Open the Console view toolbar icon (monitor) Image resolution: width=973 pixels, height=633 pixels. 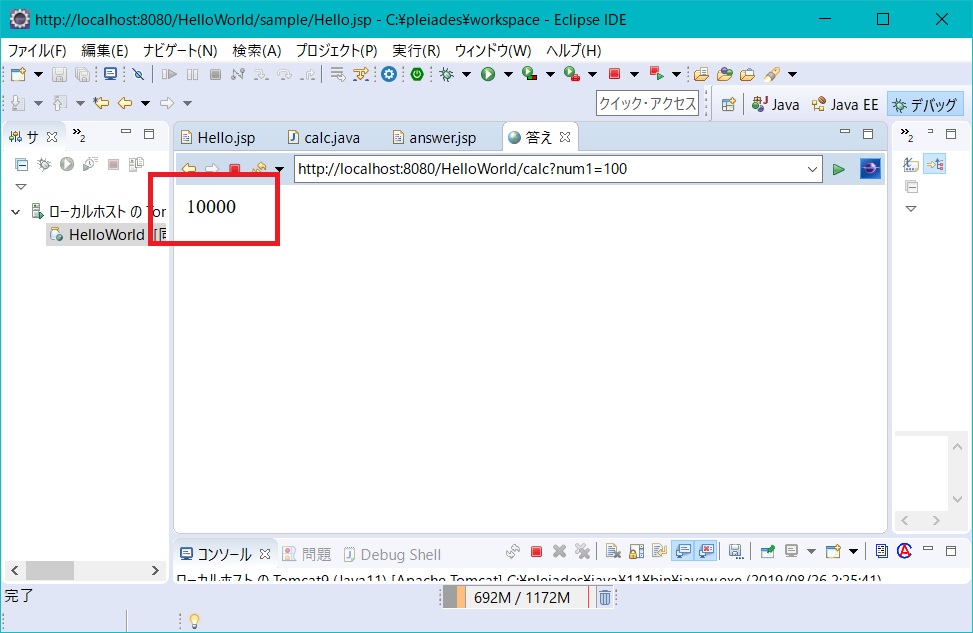(110, 74)
